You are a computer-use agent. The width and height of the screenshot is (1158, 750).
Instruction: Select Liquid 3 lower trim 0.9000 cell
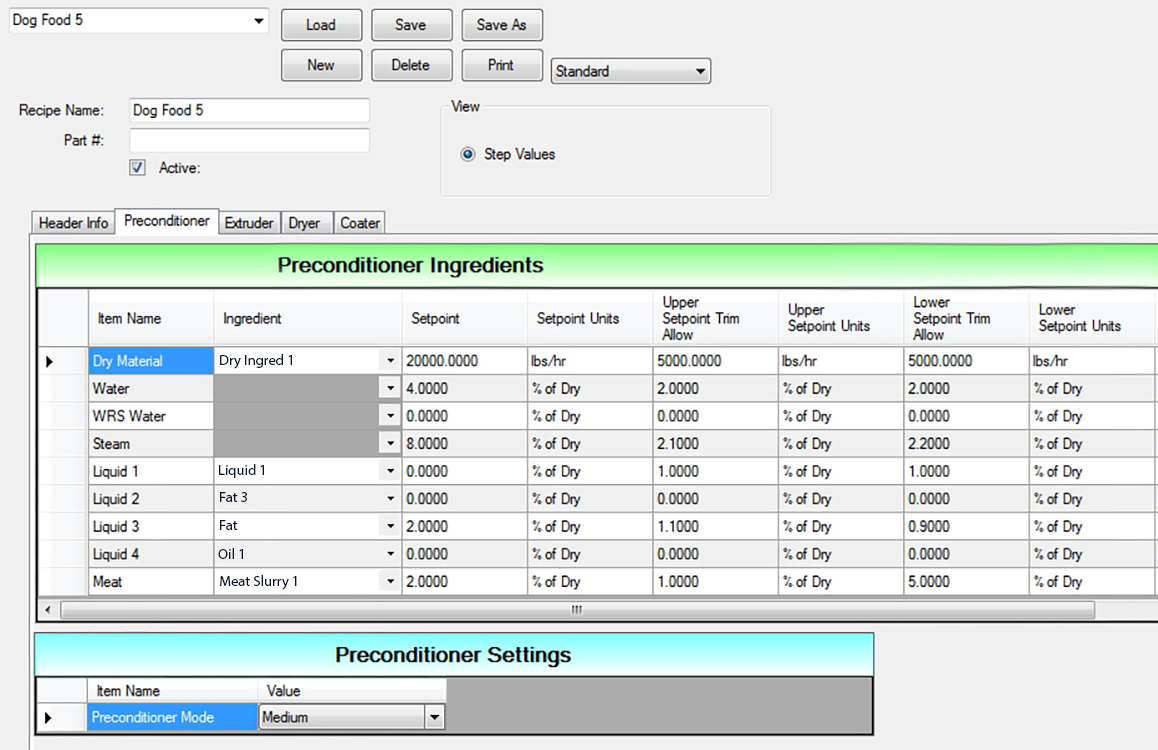[x=966, y=526]
